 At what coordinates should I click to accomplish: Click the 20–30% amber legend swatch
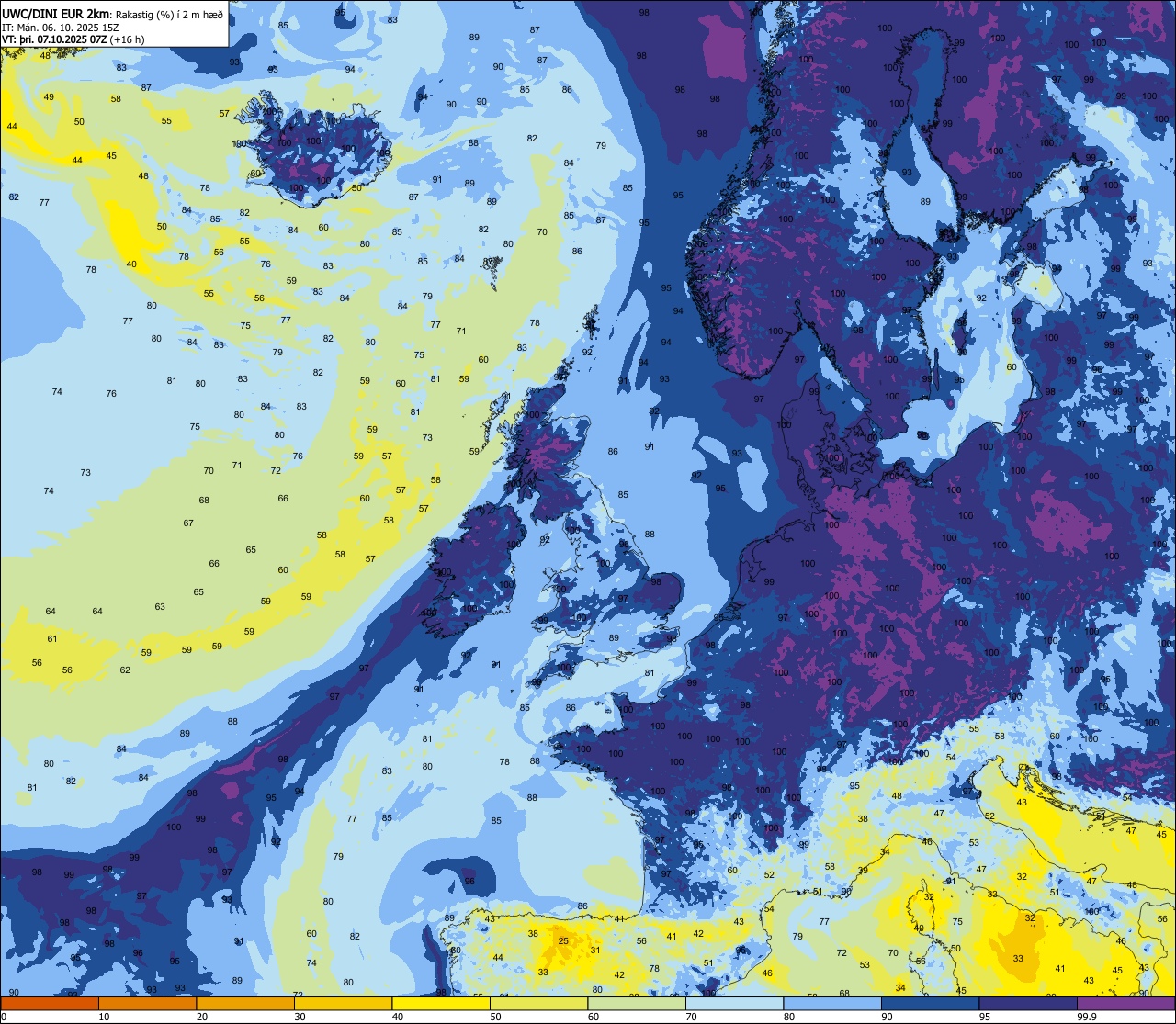[244, 1004]
